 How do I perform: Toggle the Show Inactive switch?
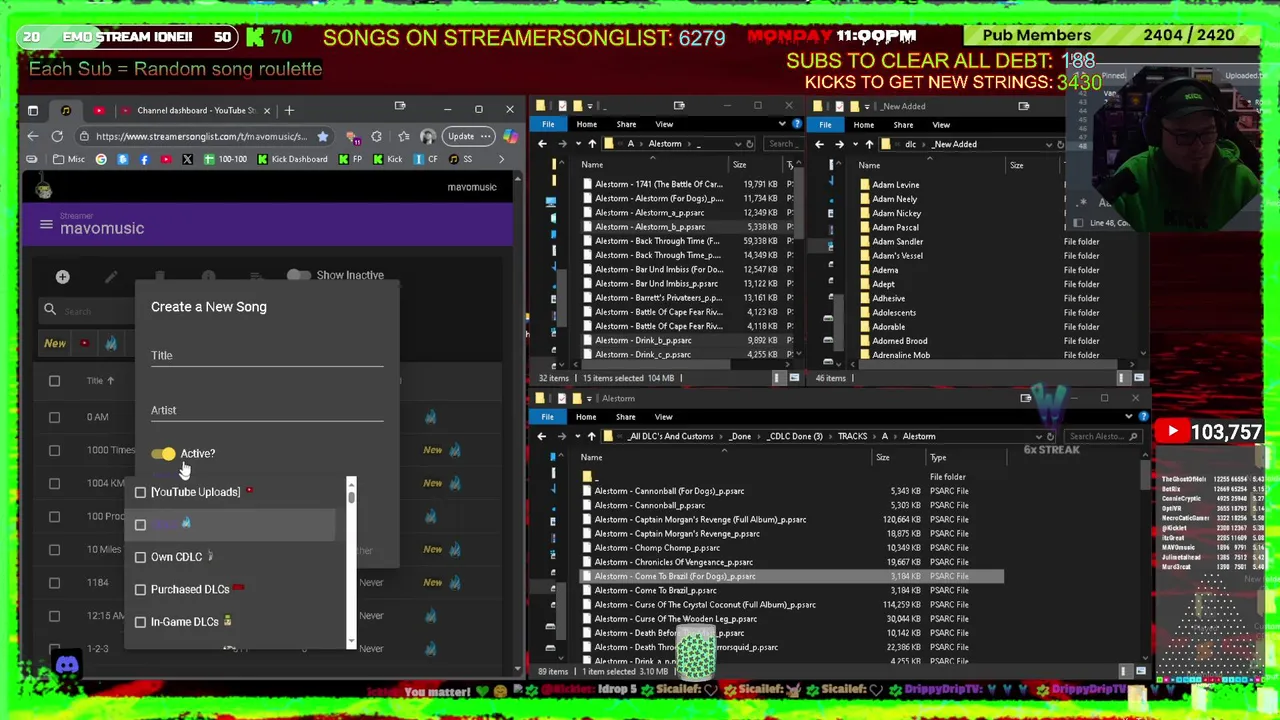tap(298, 275)
